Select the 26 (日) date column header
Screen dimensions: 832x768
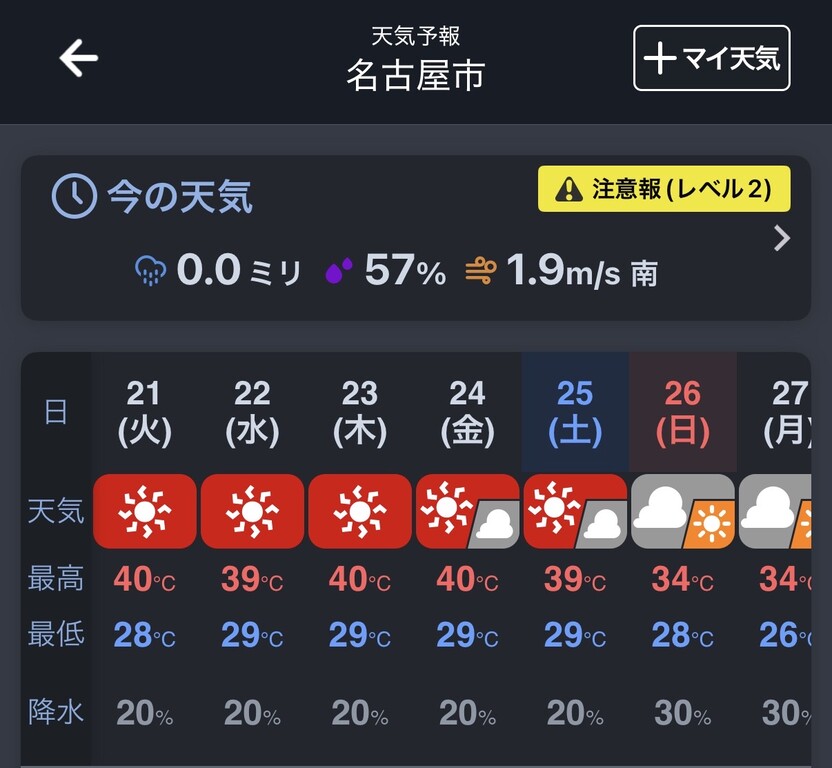point(683,412)
